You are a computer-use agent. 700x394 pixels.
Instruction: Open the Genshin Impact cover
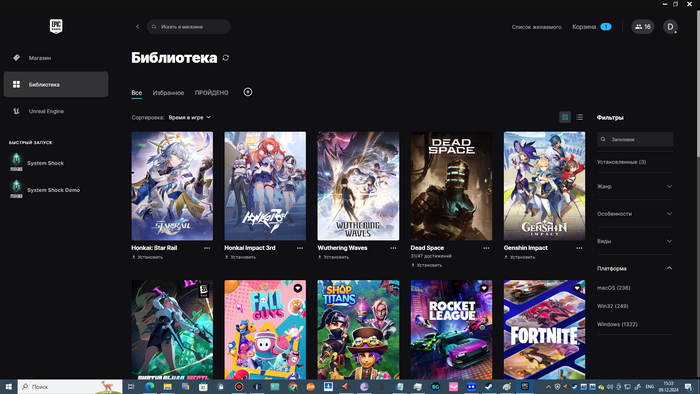click(x=544, y=186)
